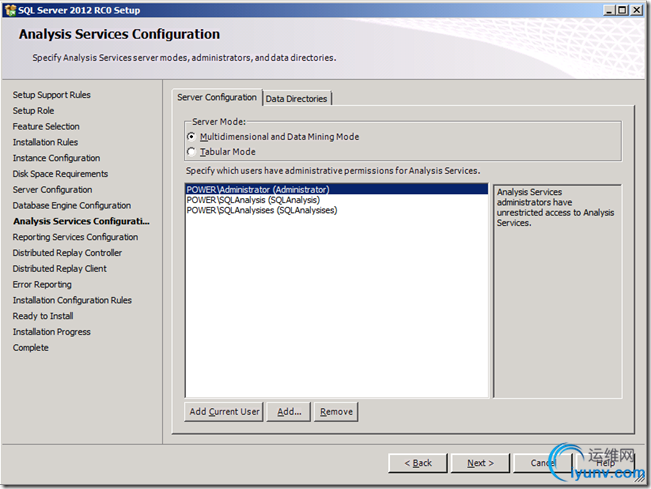651x489 pixels.
Task: Click the SQL Server Setup title bar icon
Action: click(x=10, y=10)
